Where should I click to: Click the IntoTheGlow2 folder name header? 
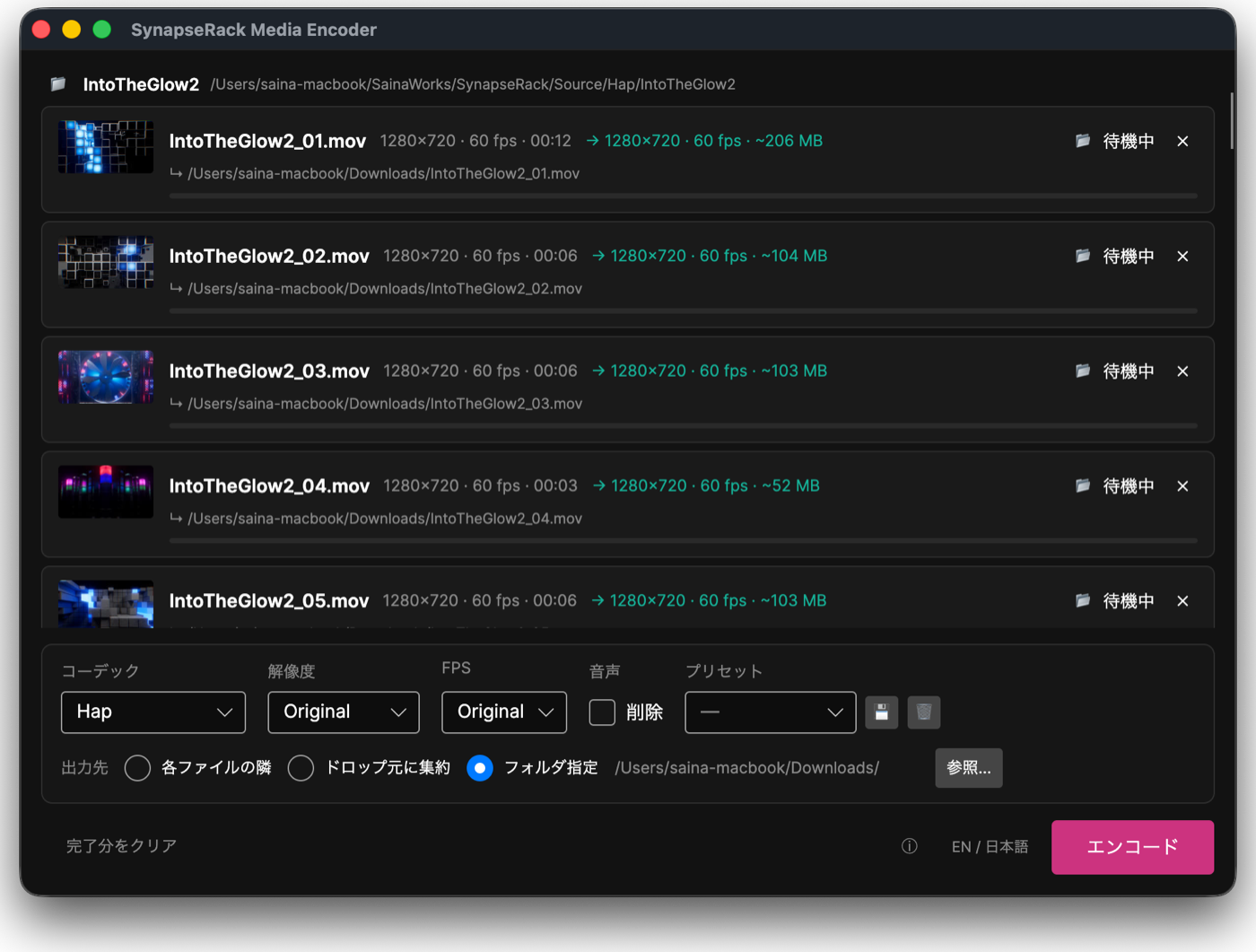click(141, 84)
